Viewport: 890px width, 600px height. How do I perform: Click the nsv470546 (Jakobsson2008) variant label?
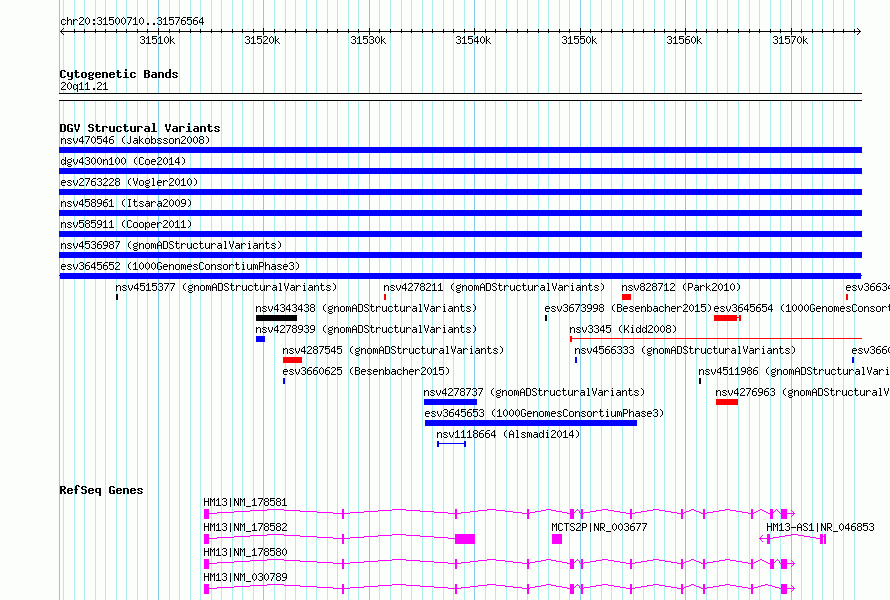coord(135,140)
